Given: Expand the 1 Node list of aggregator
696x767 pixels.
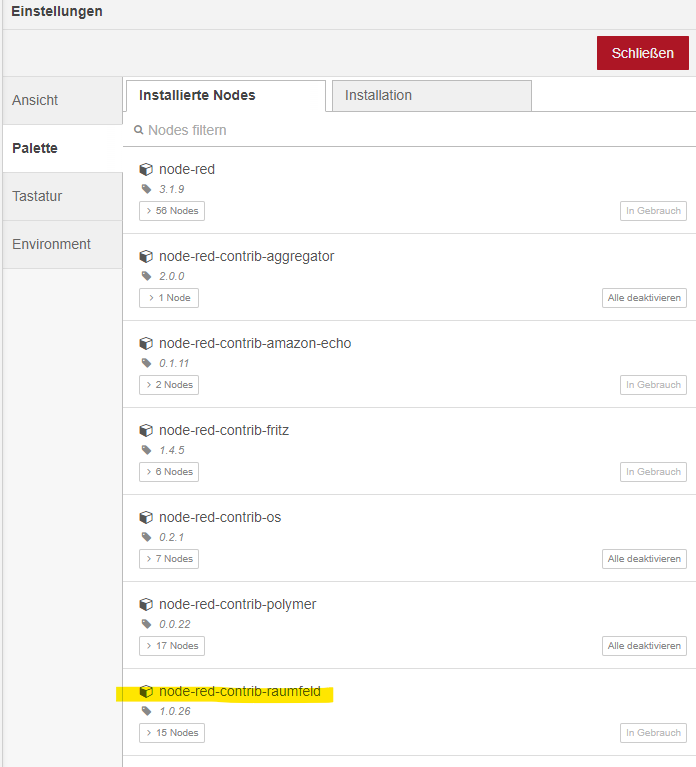Looking at the screenshot, I should 169,298.
